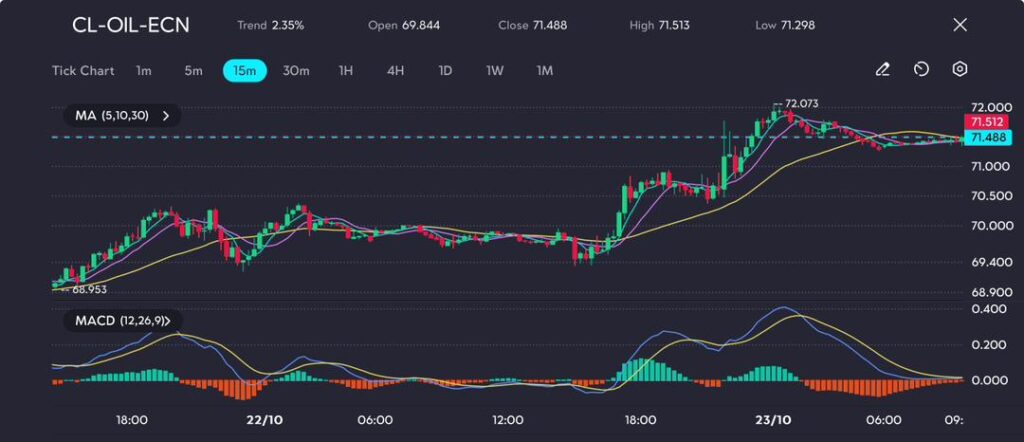Switch to the Tick Chart view
The image size is (1024, 442).
pos(83,71)
